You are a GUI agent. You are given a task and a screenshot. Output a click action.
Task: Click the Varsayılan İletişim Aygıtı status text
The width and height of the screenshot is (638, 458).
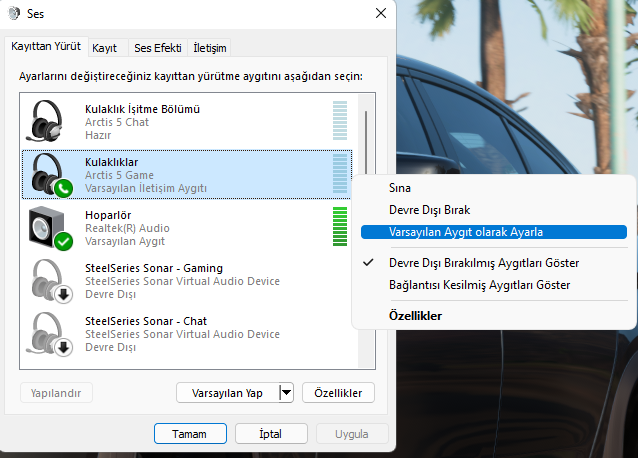point(146,188)
